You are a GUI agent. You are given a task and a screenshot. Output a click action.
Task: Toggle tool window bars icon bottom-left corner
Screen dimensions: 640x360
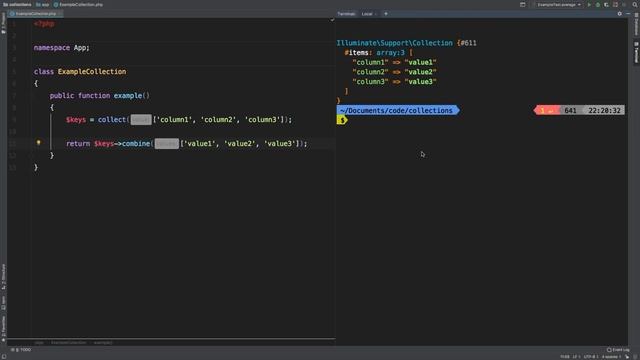coord(4,357)
